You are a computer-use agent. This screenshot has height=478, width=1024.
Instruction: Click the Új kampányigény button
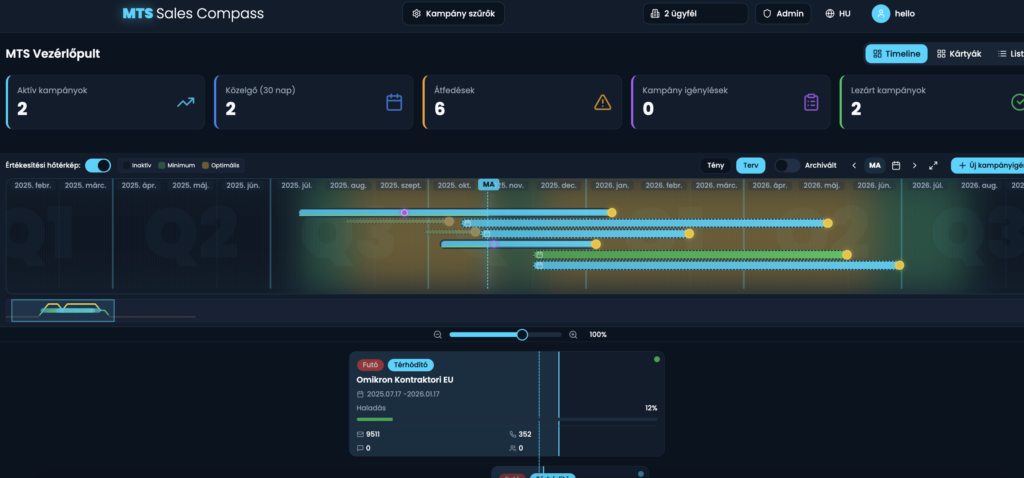point(987,165)
